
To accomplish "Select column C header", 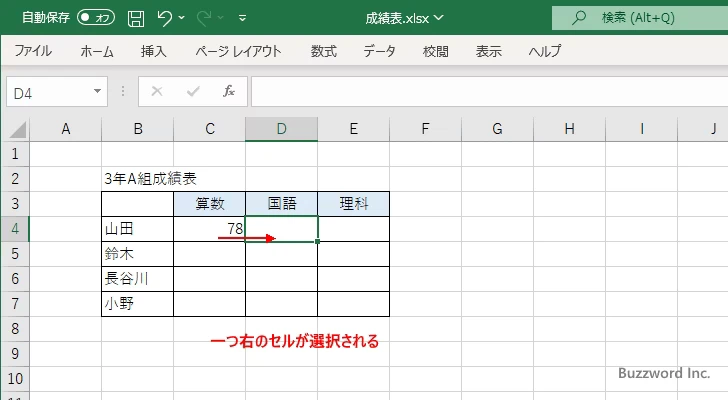I will click(x=209, y=129).
